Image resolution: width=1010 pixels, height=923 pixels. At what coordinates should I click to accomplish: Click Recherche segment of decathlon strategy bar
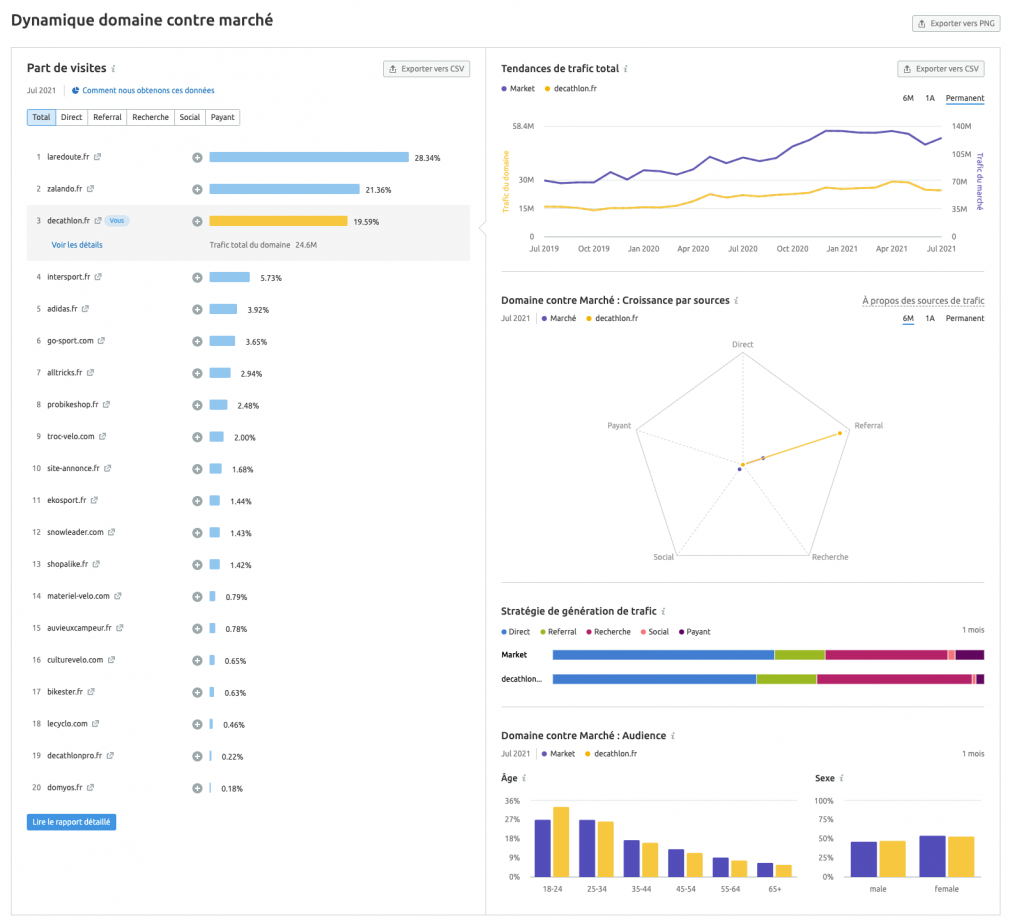coord(894,679)
